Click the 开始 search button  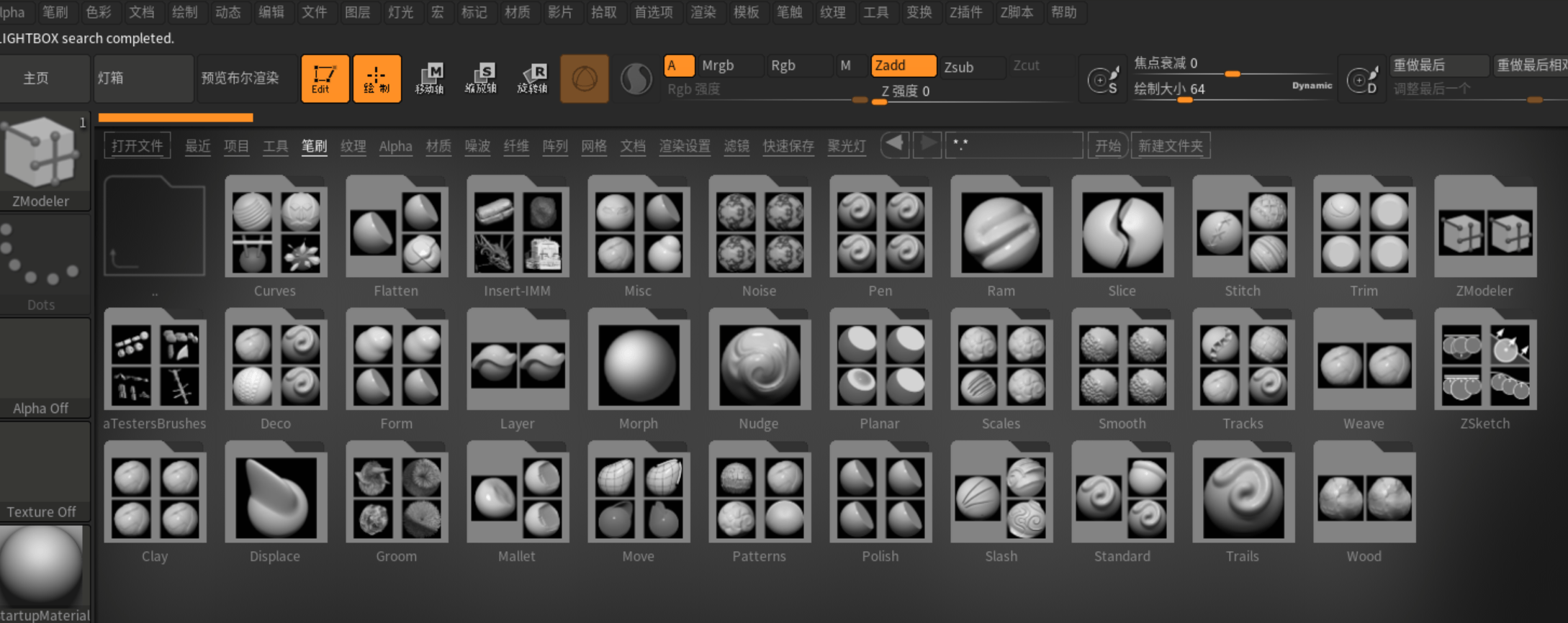[1107, 145]
